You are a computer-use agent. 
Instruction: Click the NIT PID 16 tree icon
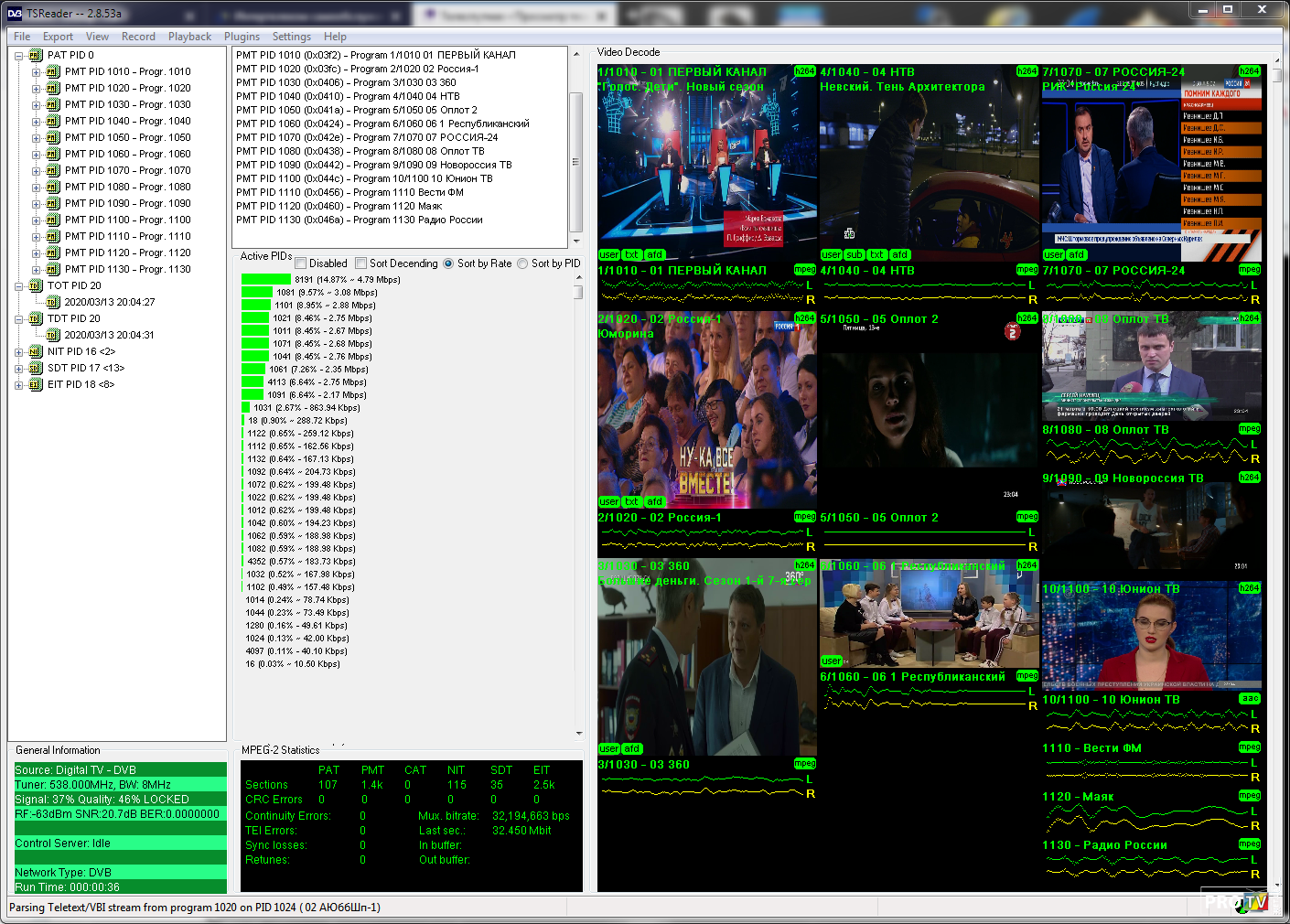pyautogui.click(x=36, y=352)
